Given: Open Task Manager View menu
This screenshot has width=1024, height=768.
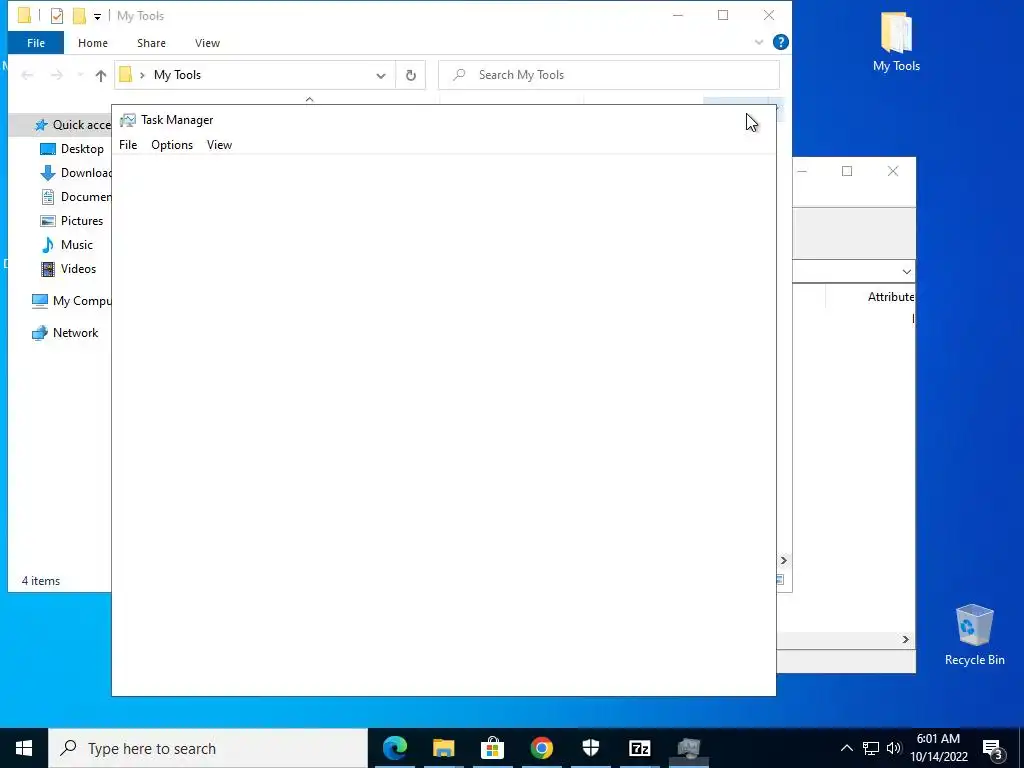Looking at the screenshot, I should (x=219, y=145).
